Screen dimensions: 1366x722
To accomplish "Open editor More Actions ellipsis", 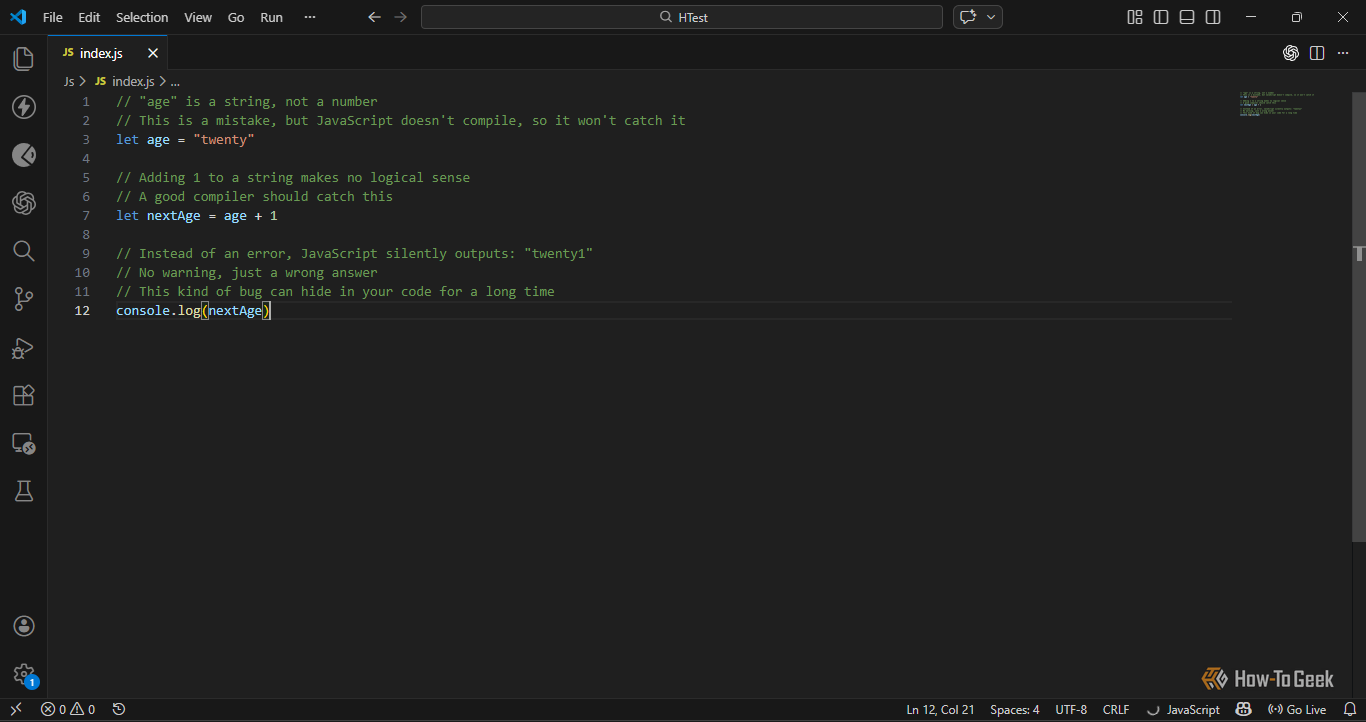I will coord(1343,53).
